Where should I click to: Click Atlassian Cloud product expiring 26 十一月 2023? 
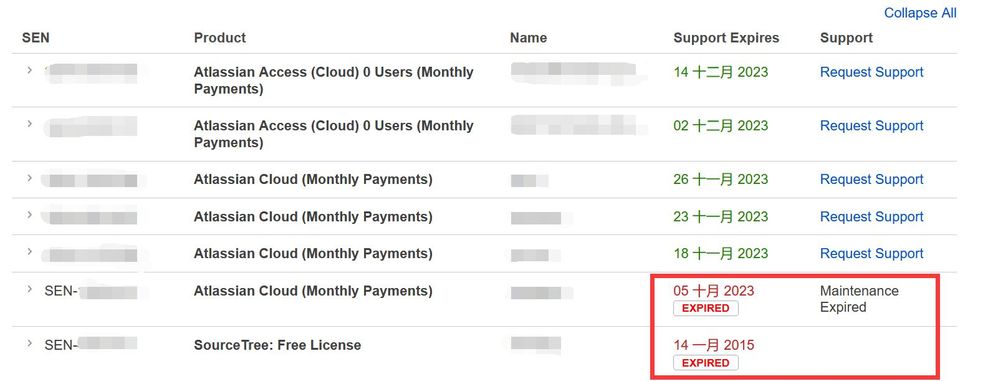pos(313,179)
